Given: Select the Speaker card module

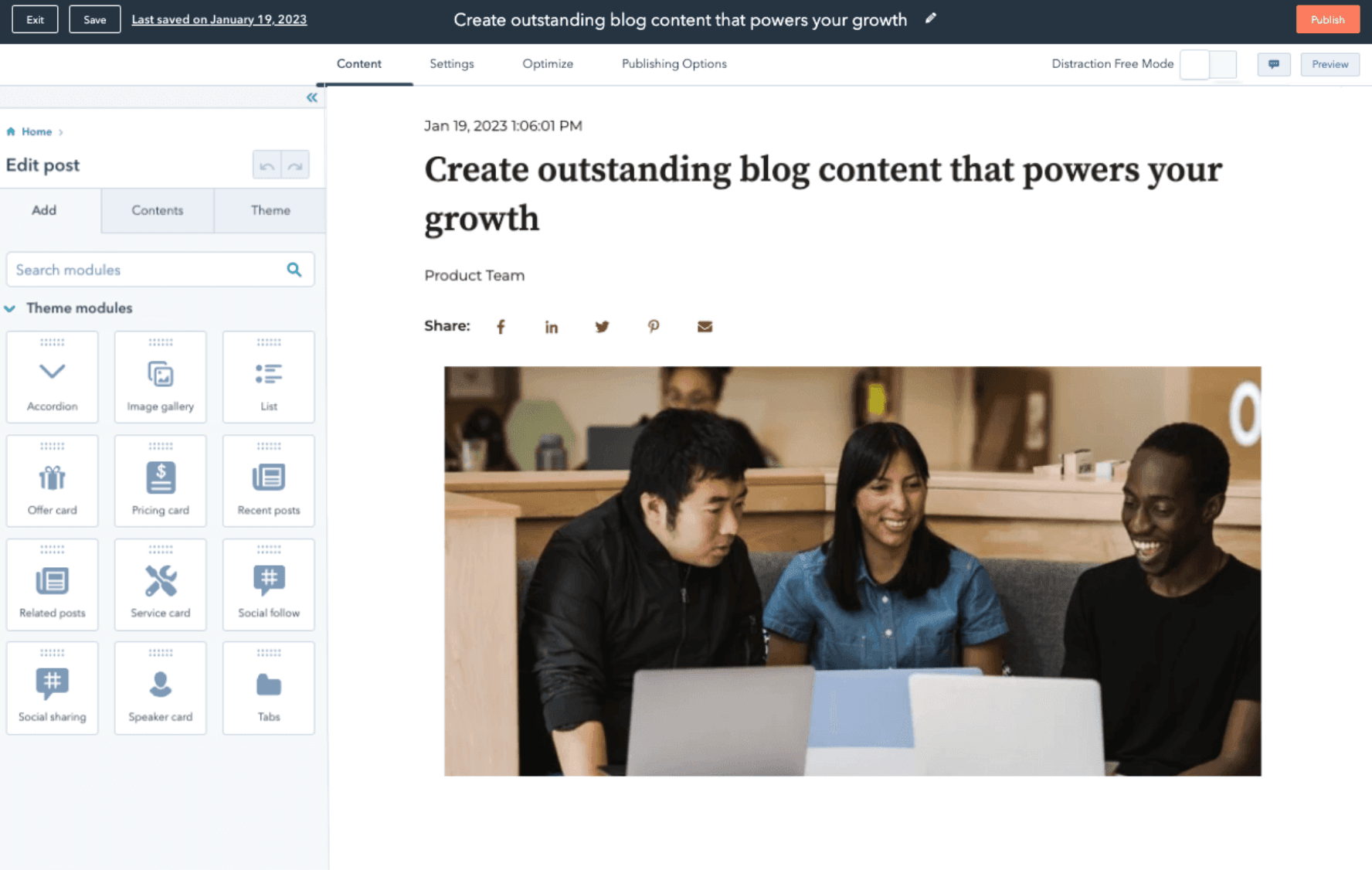Looking at the screenshot, I should [160, 688].
